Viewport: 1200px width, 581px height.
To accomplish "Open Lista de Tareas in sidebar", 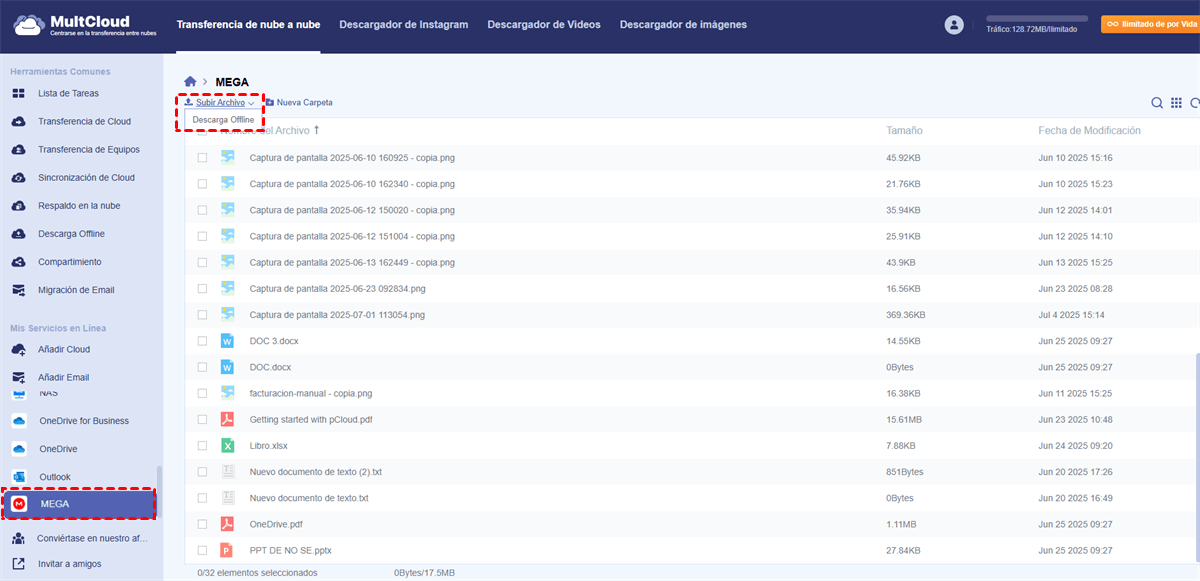I will 69,94.
